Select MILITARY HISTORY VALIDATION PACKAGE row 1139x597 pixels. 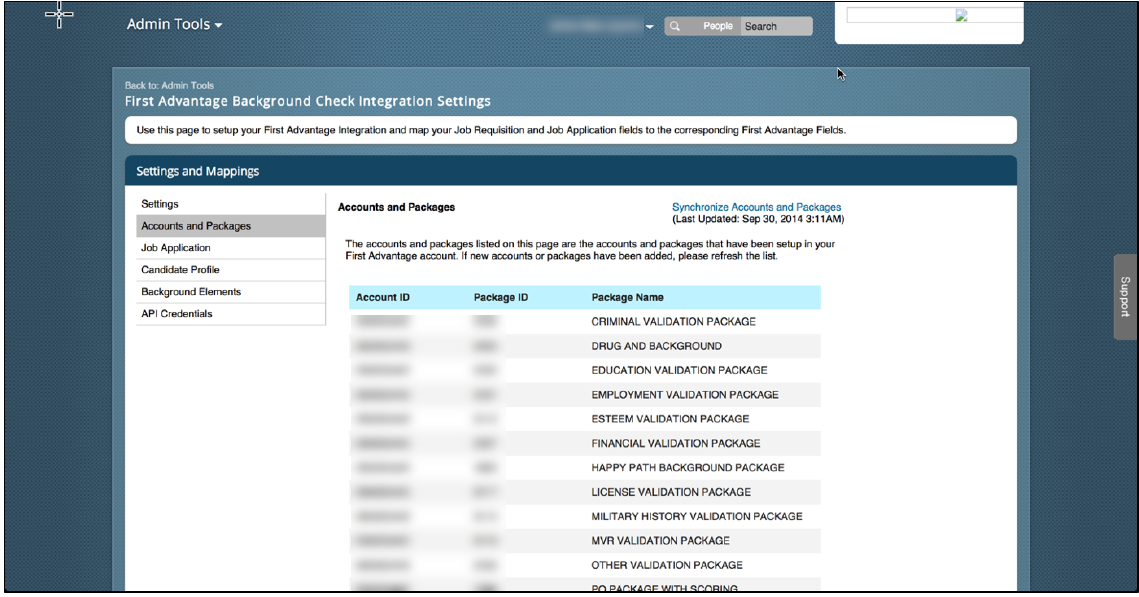coord(585,516)
